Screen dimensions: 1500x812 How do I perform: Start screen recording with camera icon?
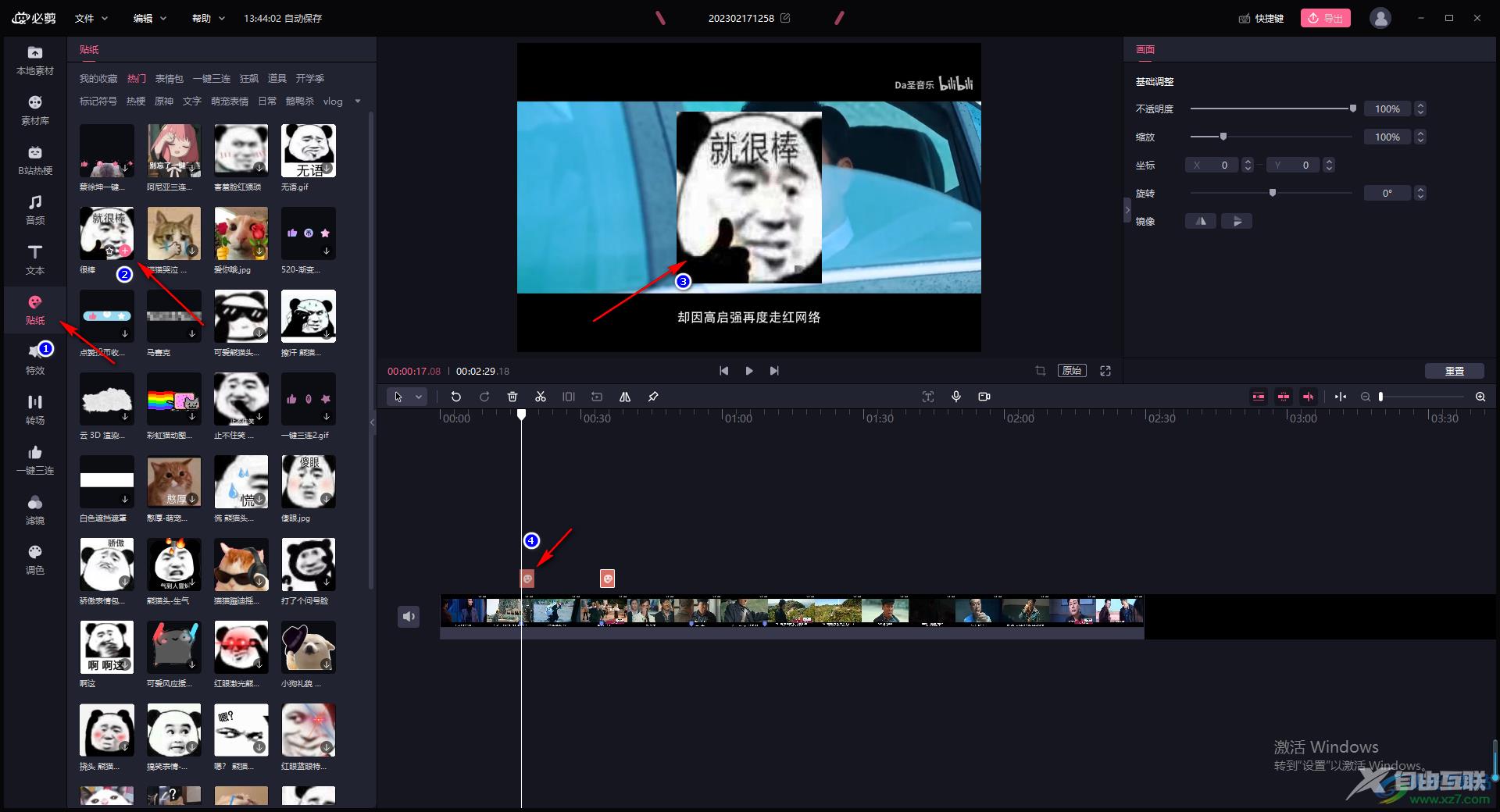(984, 397)
